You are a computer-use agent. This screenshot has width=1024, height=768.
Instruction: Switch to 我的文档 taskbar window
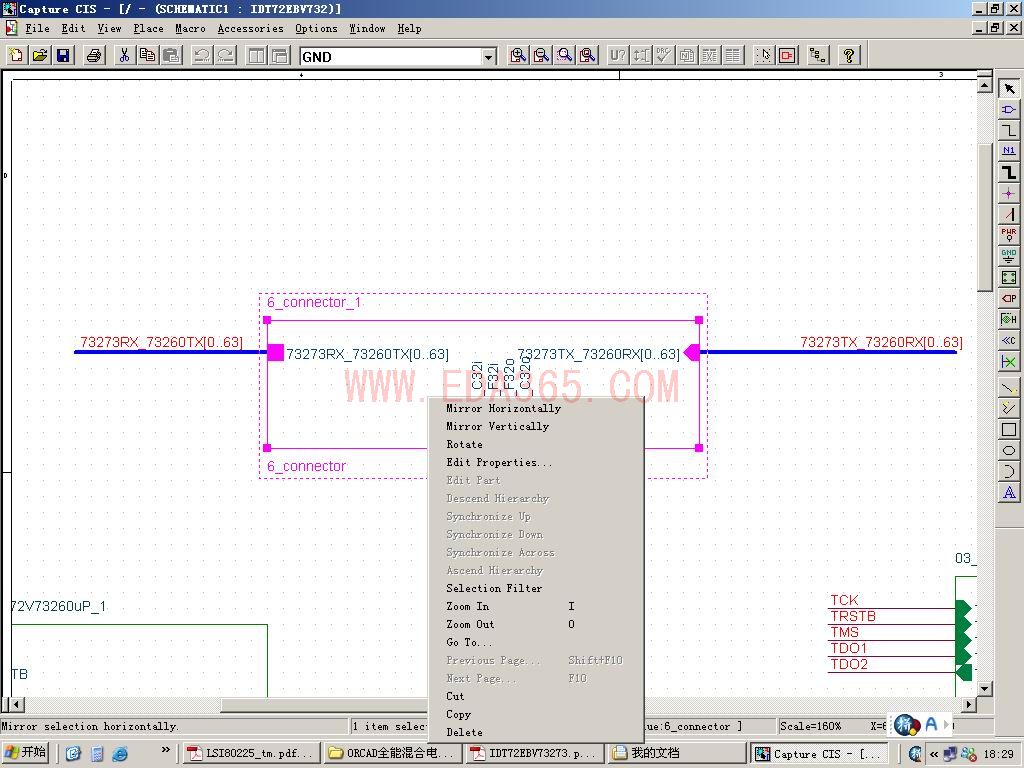676,754
